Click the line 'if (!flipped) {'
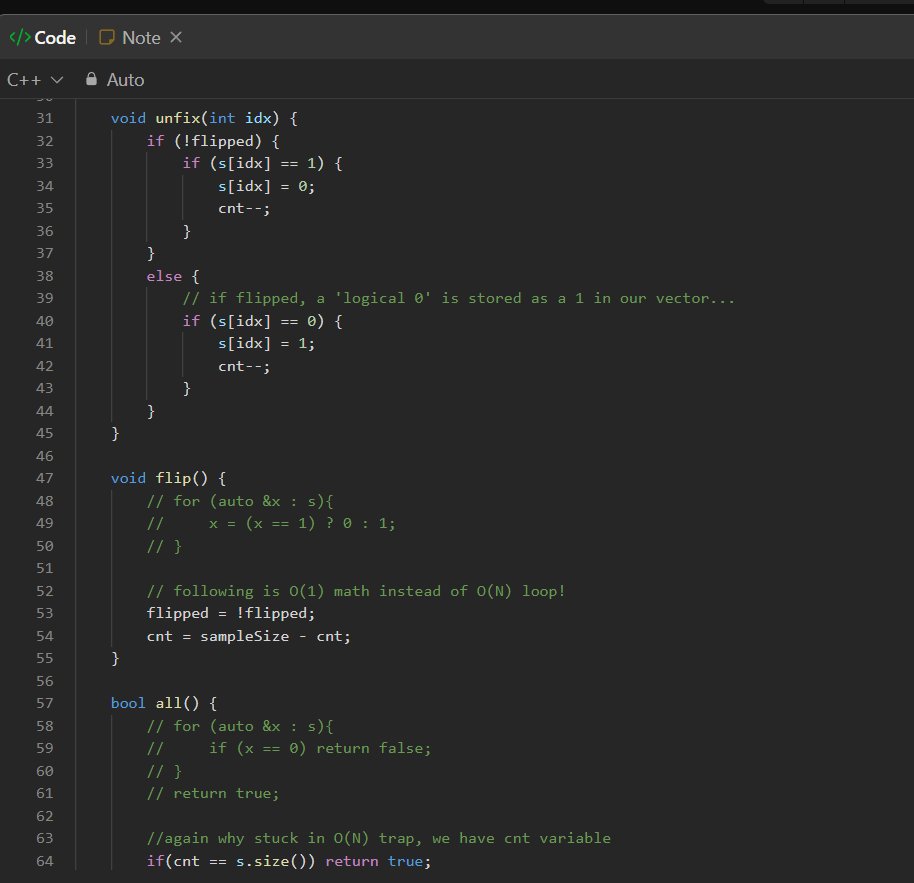This screenshot has width=914, height=883. tap(213, 141)
